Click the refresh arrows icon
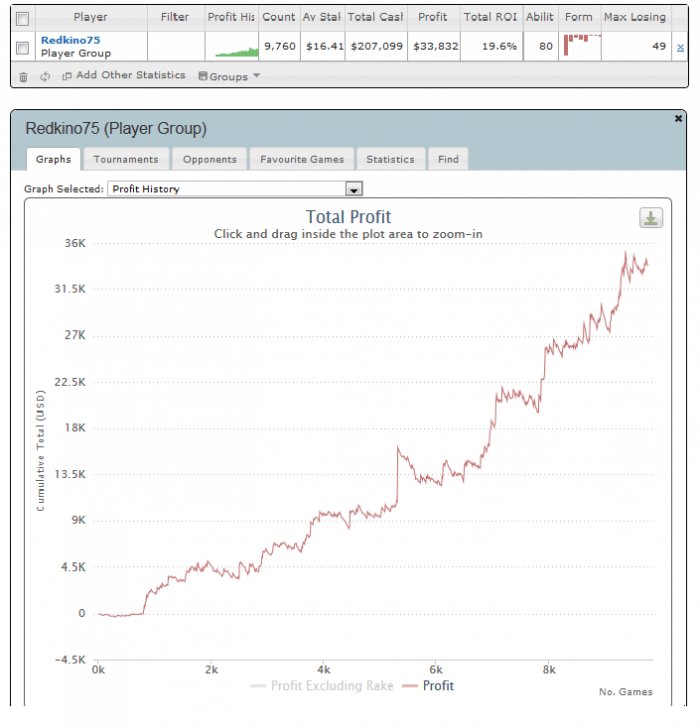This screenshot has height=727, width=700. [x=45, y=77]
